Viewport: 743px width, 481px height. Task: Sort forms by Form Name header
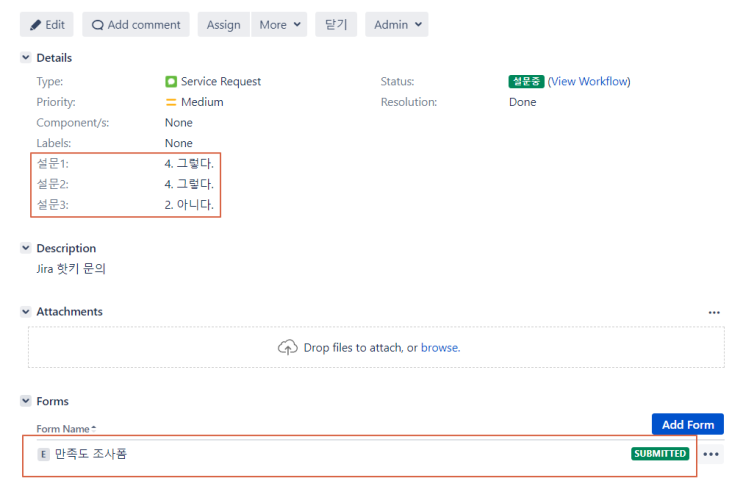(x=66, y=429)
